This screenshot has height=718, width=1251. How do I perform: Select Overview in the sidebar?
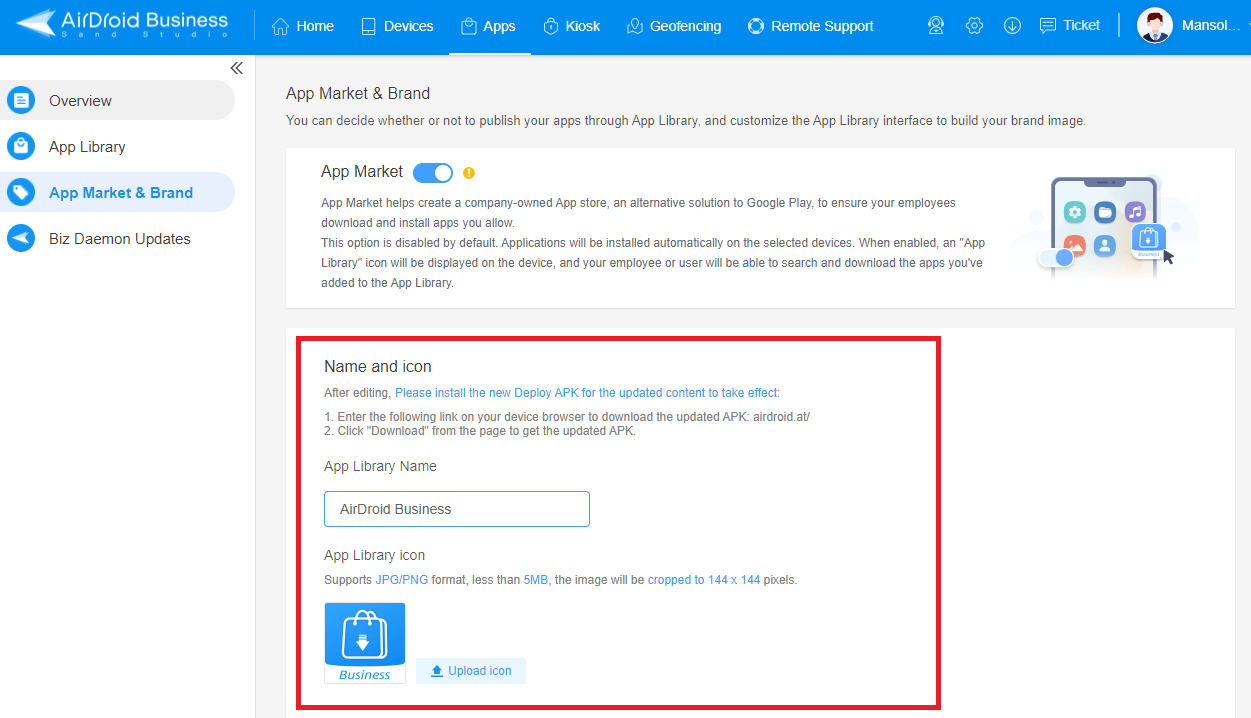coord(117,100)
